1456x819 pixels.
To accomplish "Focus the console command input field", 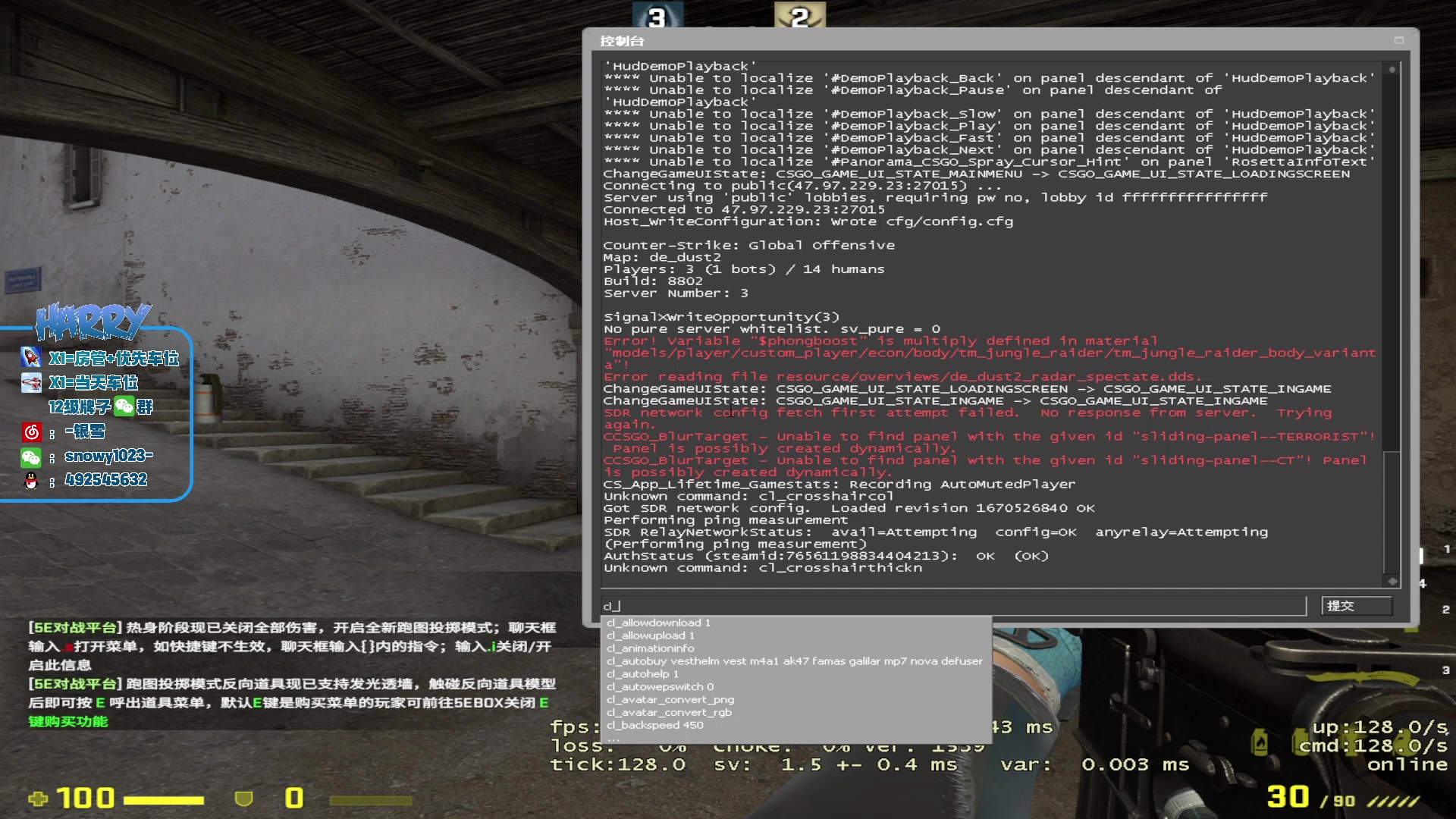I will [954, 606].
